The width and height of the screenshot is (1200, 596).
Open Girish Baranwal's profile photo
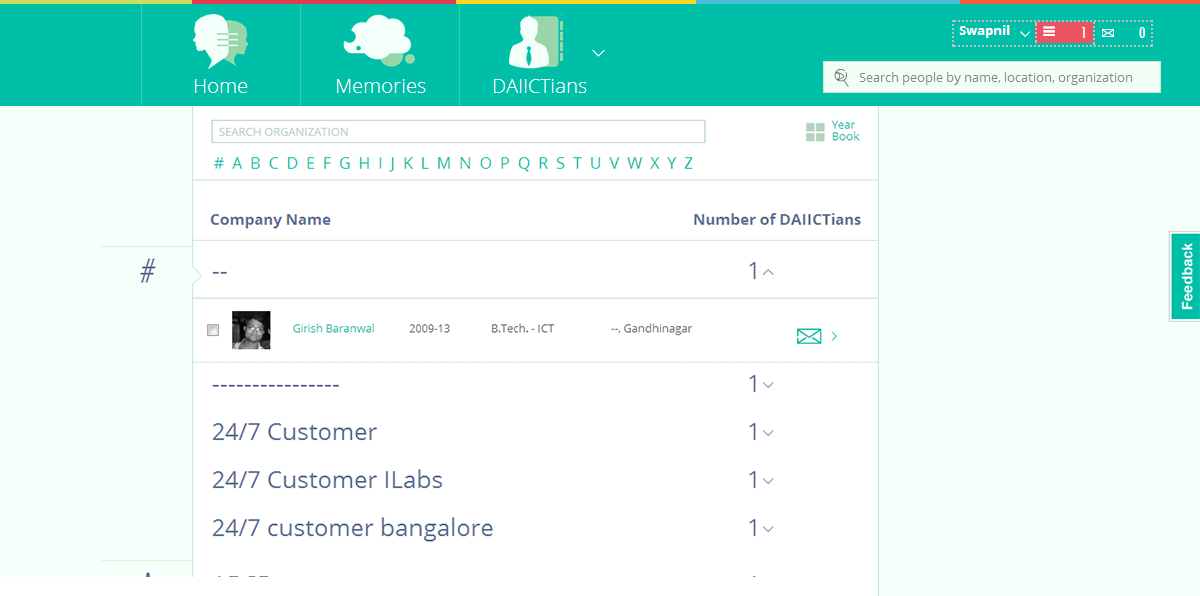pyautogui.click(x=251, y=330)
